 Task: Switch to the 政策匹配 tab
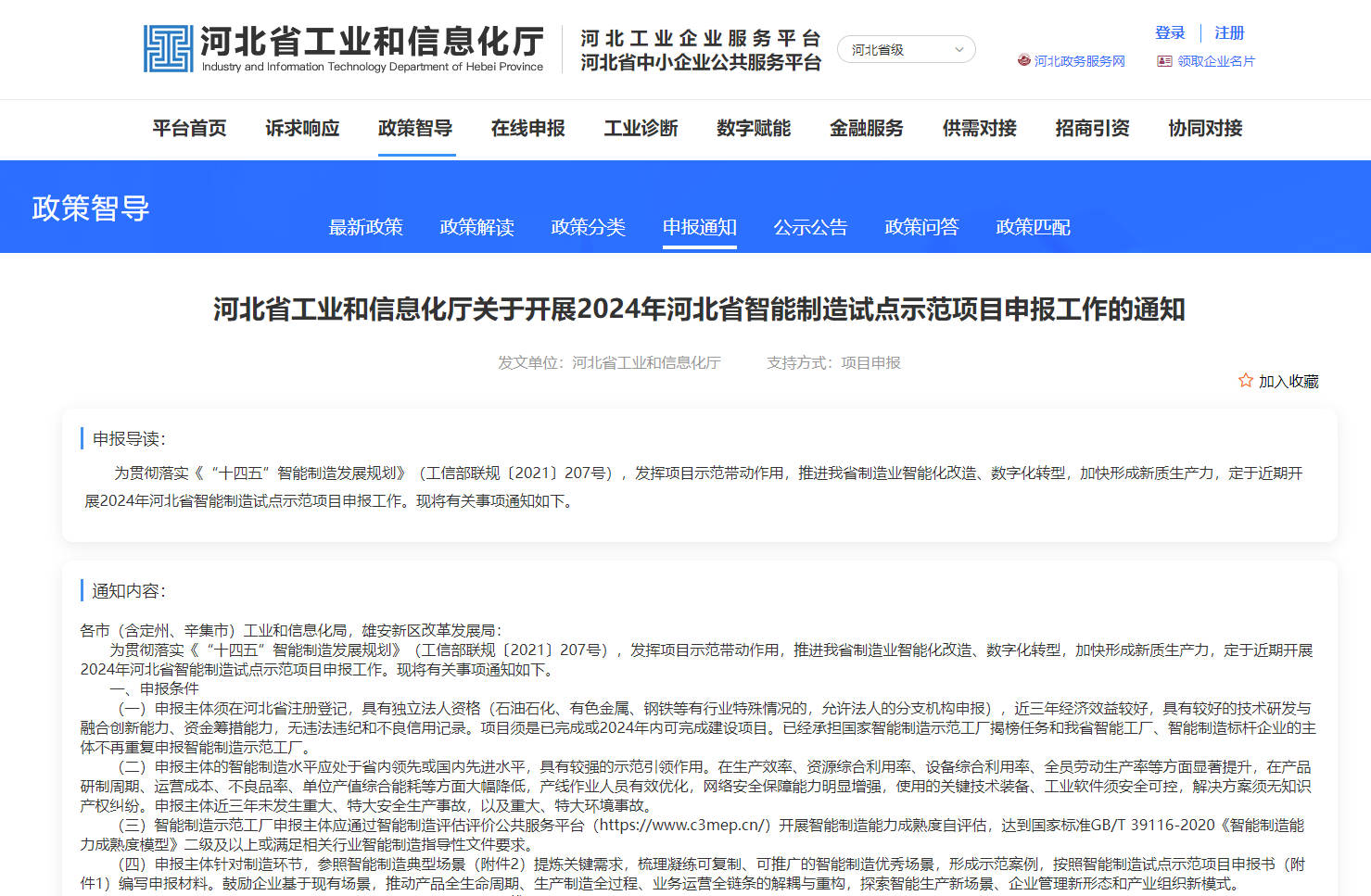(x=1034, y=227)
